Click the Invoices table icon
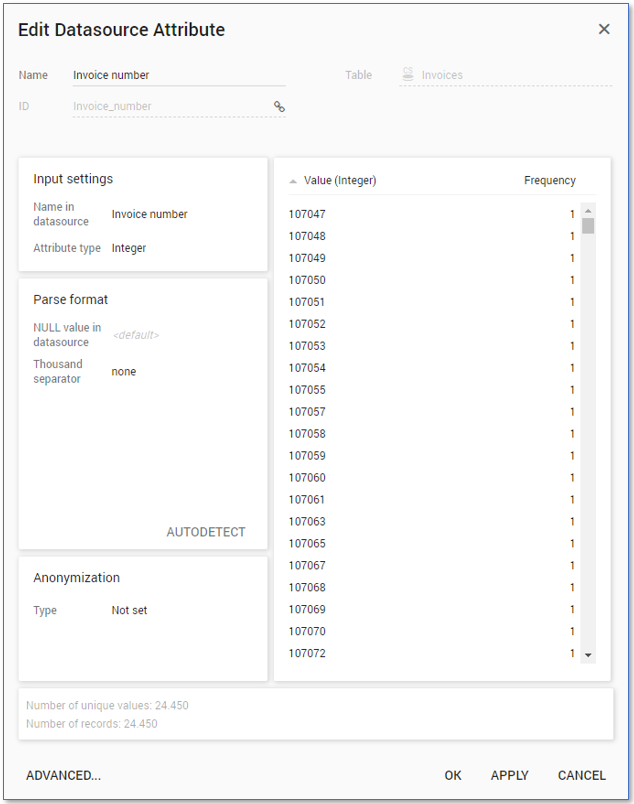Viewport: 634px width, 804px height. click(408, 75)
